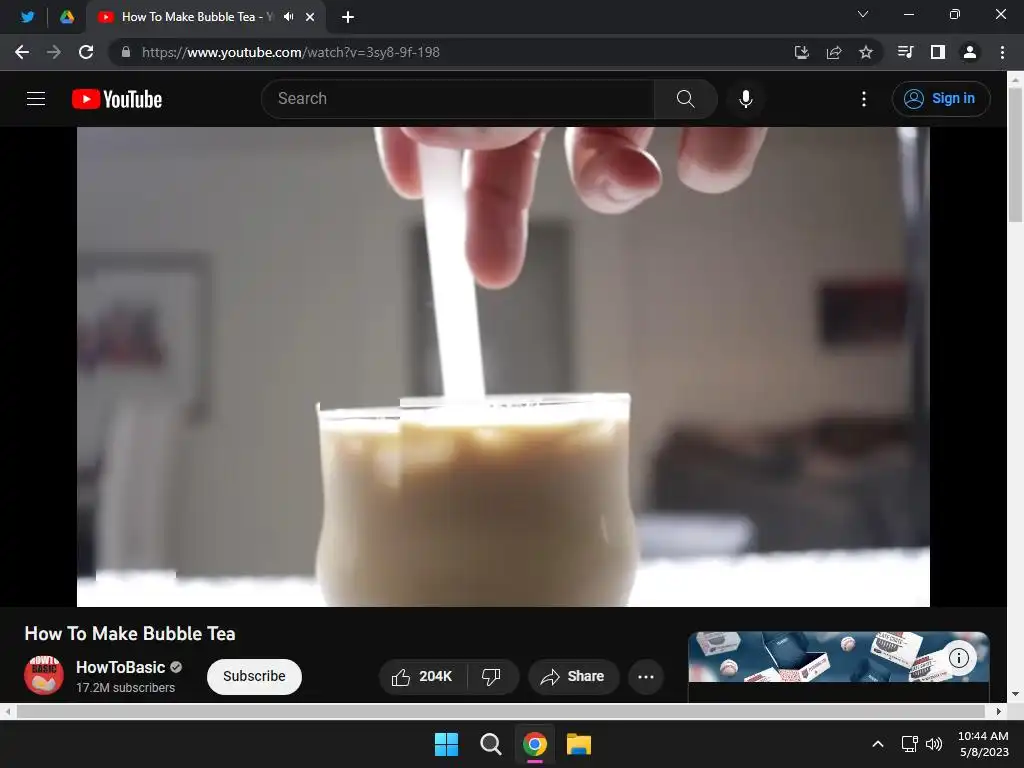
Task: Go to the YouTube home logo
Action: (117, 99)
